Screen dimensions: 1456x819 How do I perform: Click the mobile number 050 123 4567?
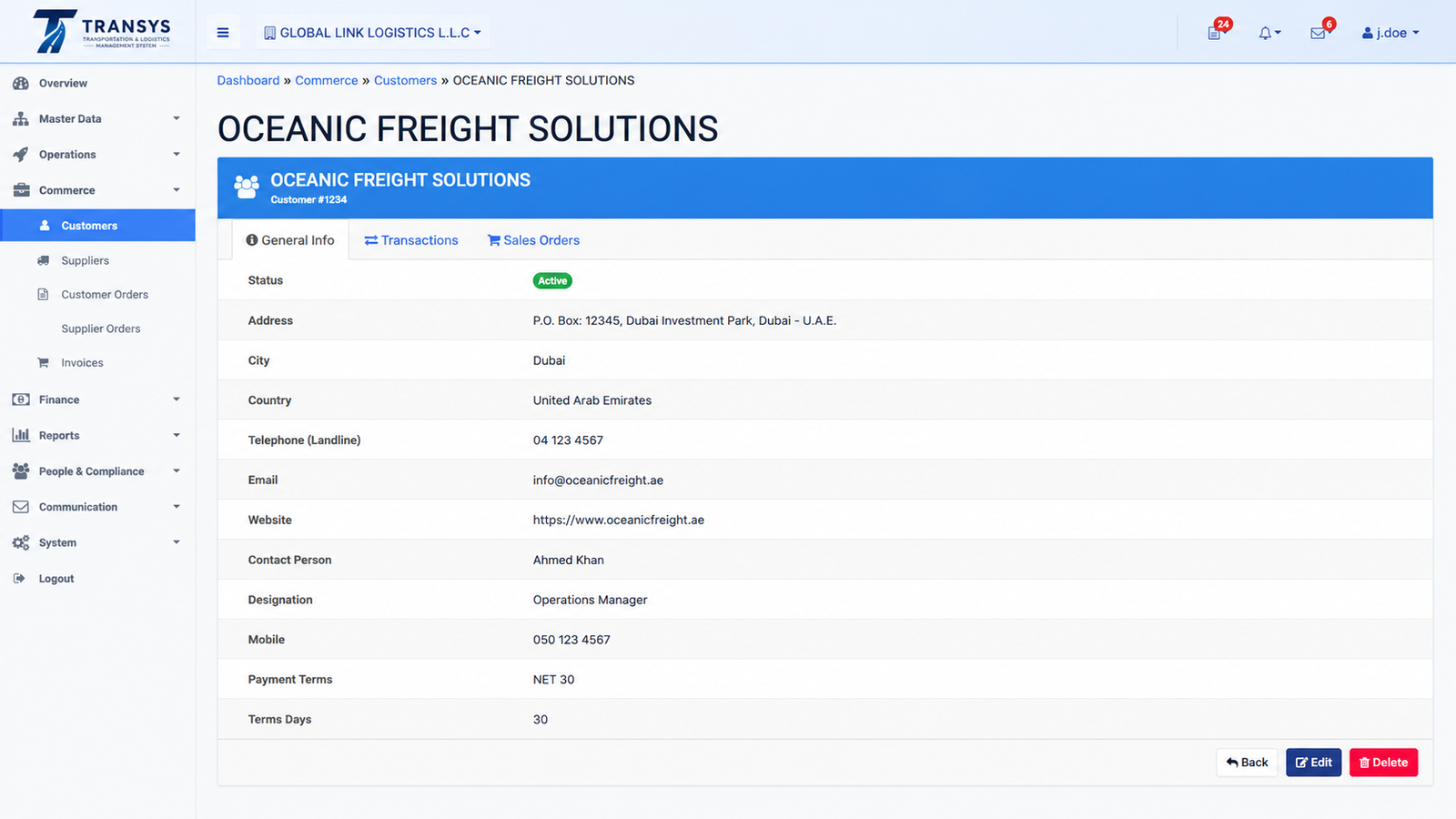tap(571, 640)
